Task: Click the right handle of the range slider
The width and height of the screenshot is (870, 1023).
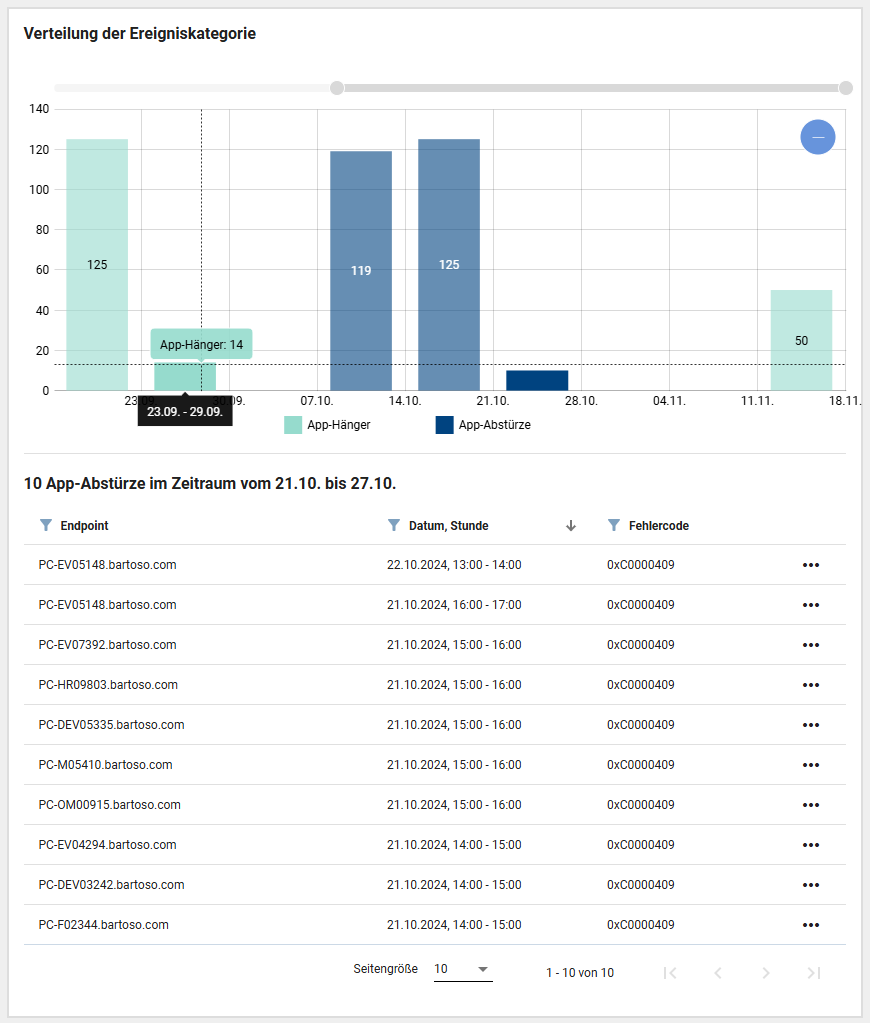Action: (x=845, y=88)
